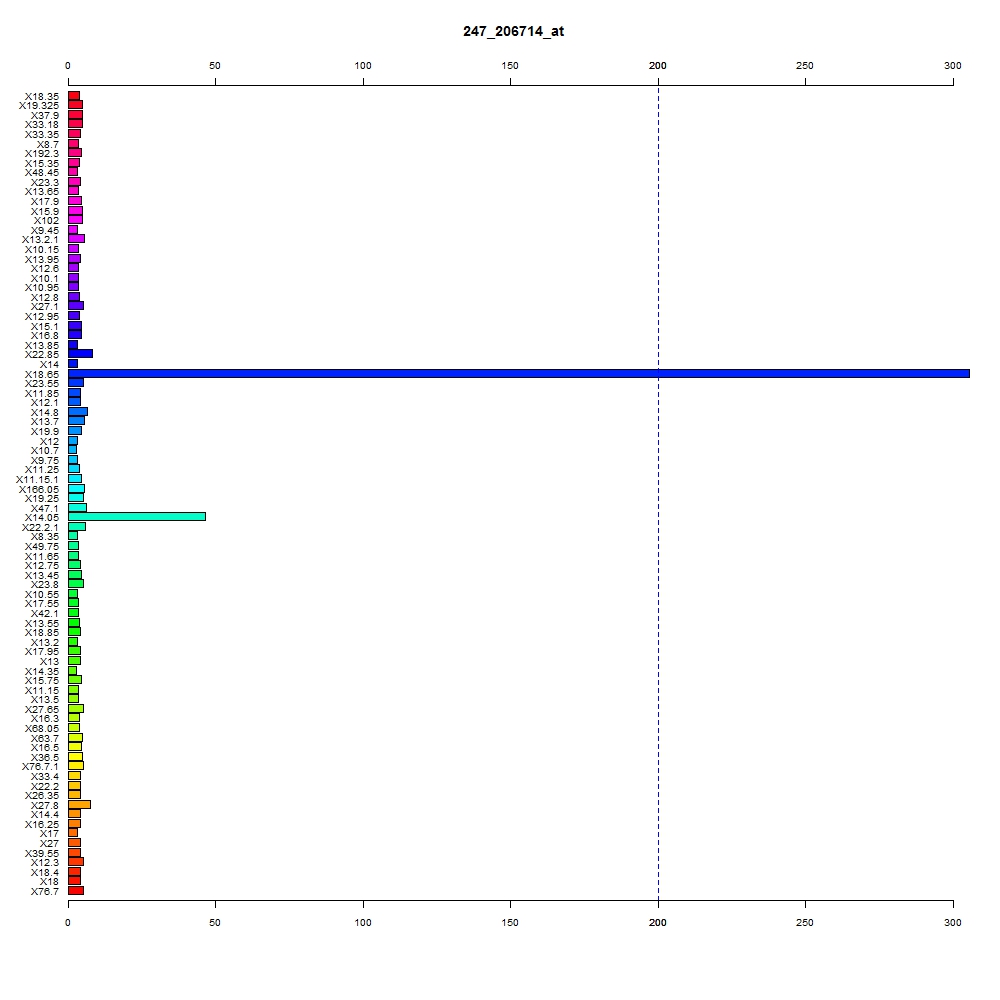Click the top axis tick label "50"
1000x1000 pixels.
click(215, 66)
